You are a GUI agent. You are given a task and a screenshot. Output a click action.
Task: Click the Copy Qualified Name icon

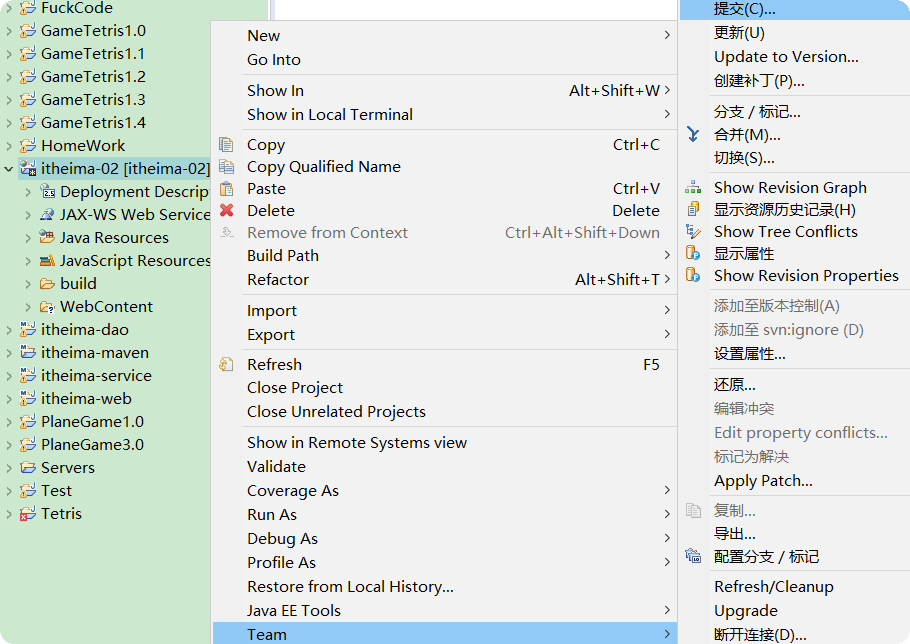[x=226, y=167]
